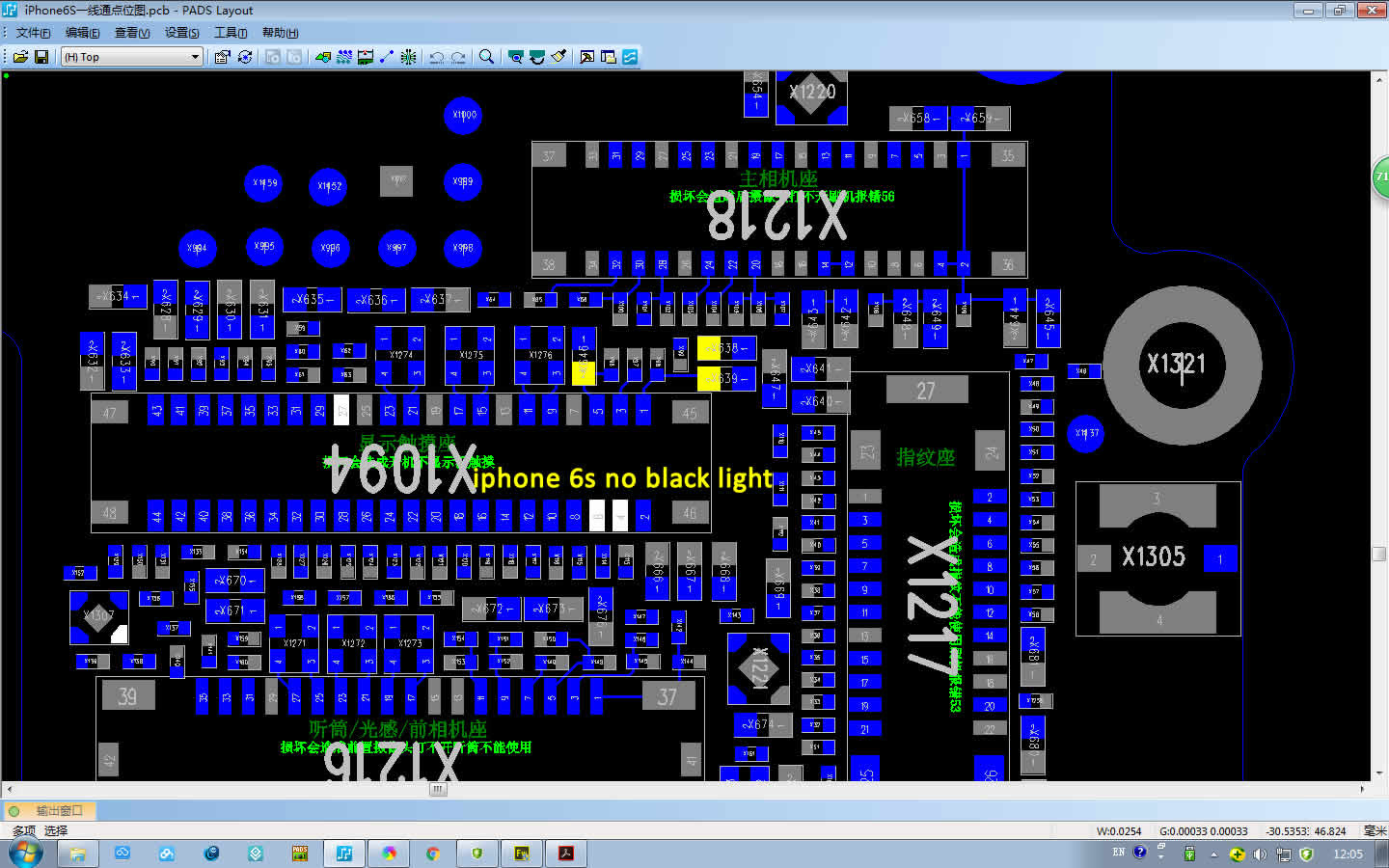Open the Windows Start button

click(x=26, y=854)
